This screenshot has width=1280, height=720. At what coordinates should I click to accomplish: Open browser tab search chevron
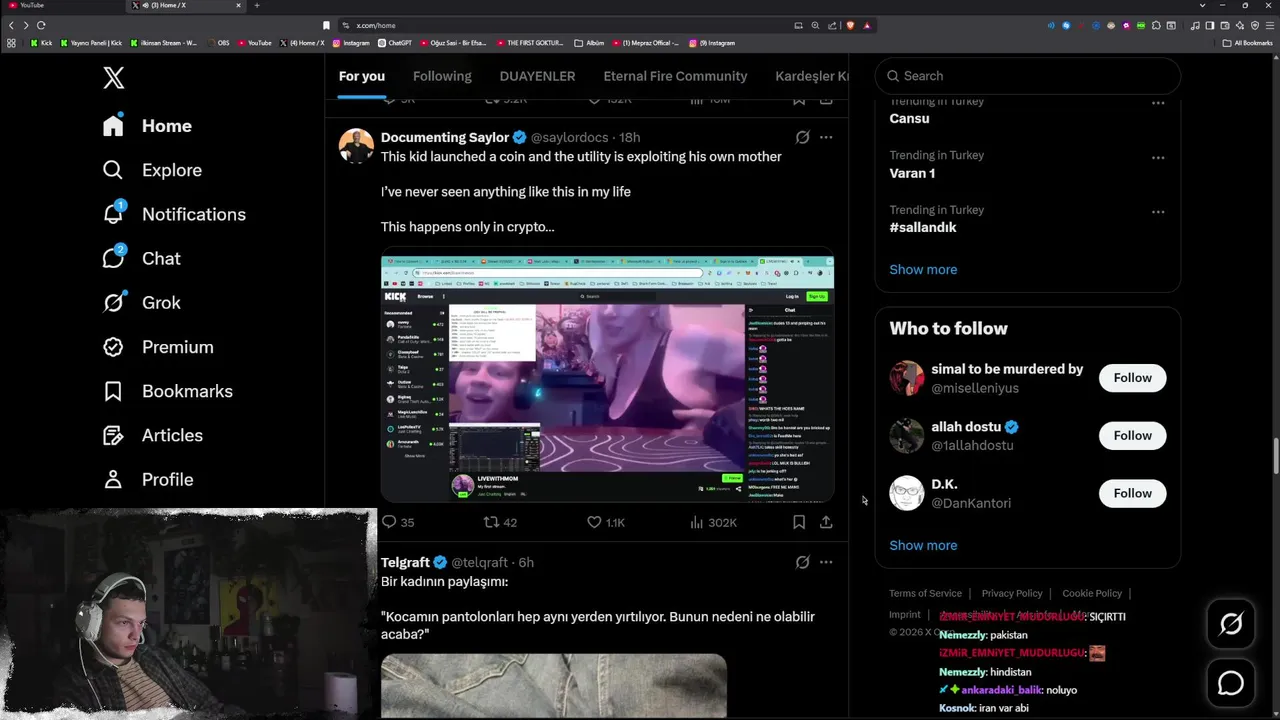click(x=1202, y=5)
